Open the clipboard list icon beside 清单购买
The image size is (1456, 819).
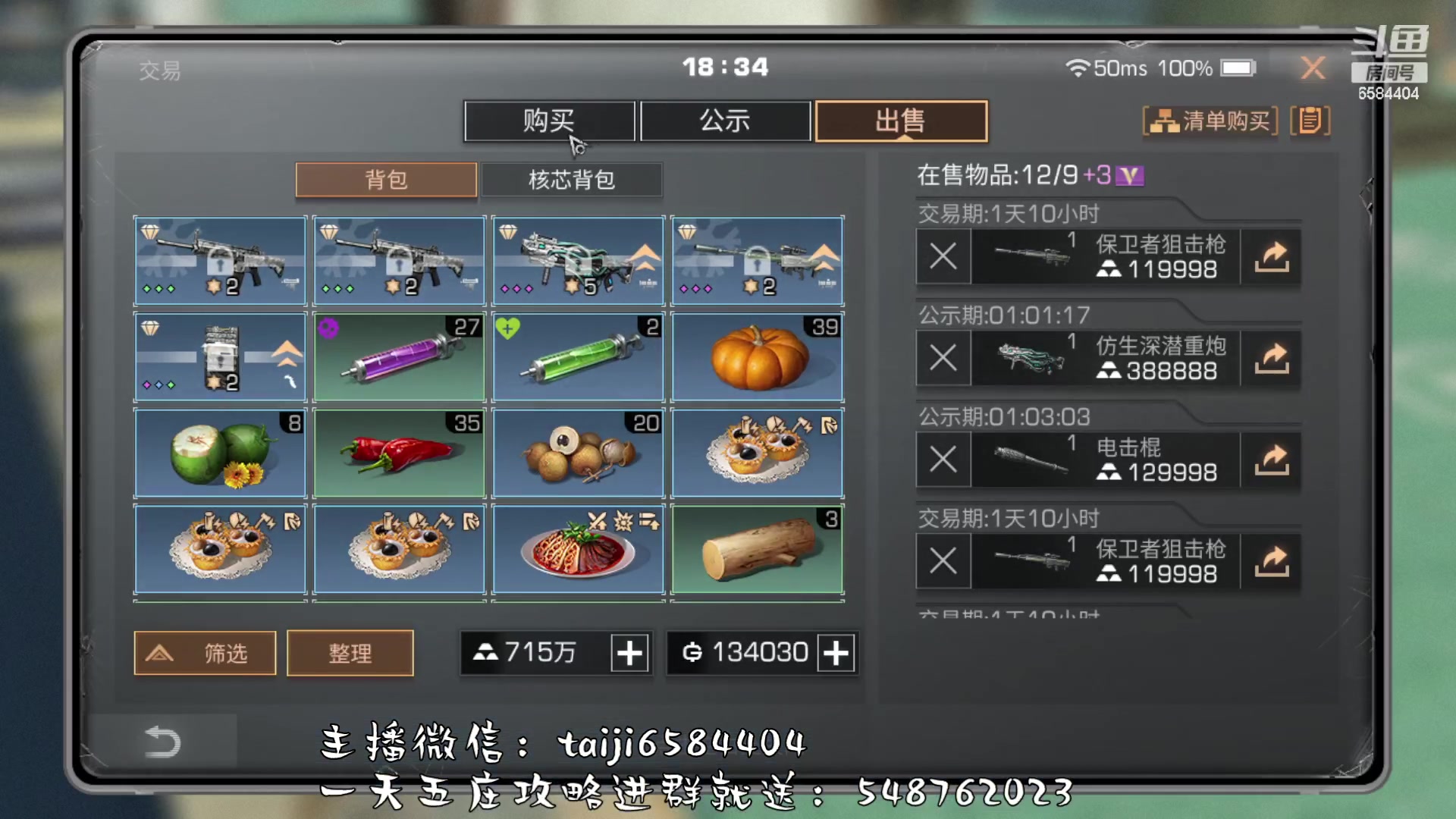1310,121
